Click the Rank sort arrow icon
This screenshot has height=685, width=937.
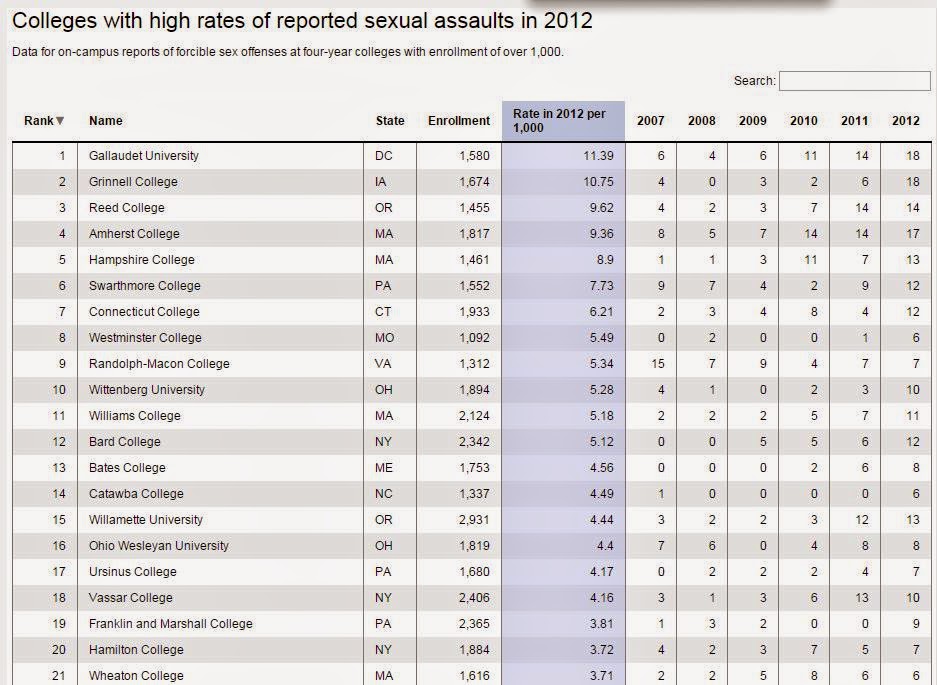[60, 121]
